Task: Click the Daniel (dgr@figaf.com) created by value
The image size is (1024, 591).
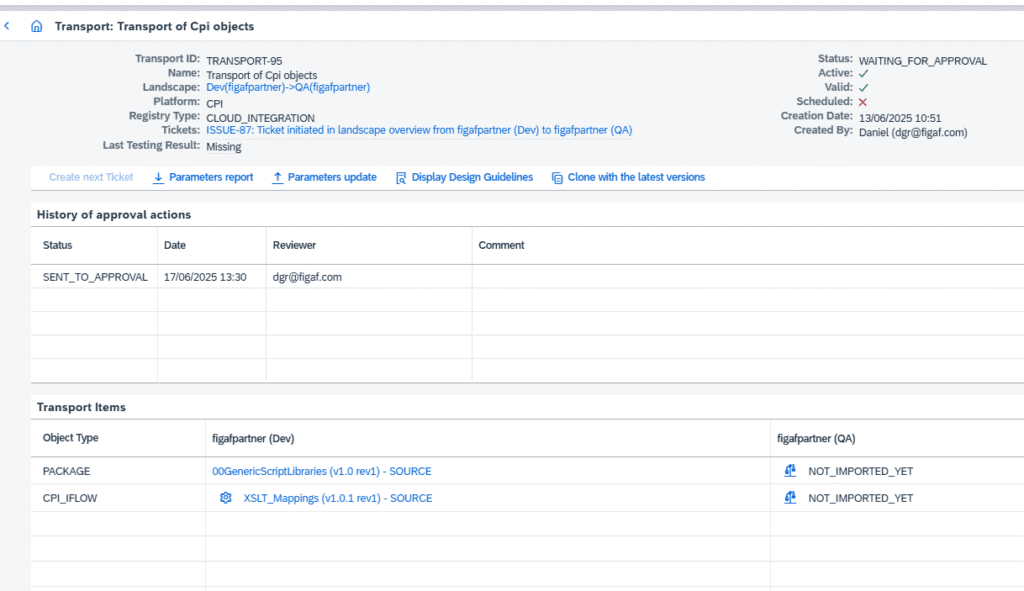Action: point(913,132)
